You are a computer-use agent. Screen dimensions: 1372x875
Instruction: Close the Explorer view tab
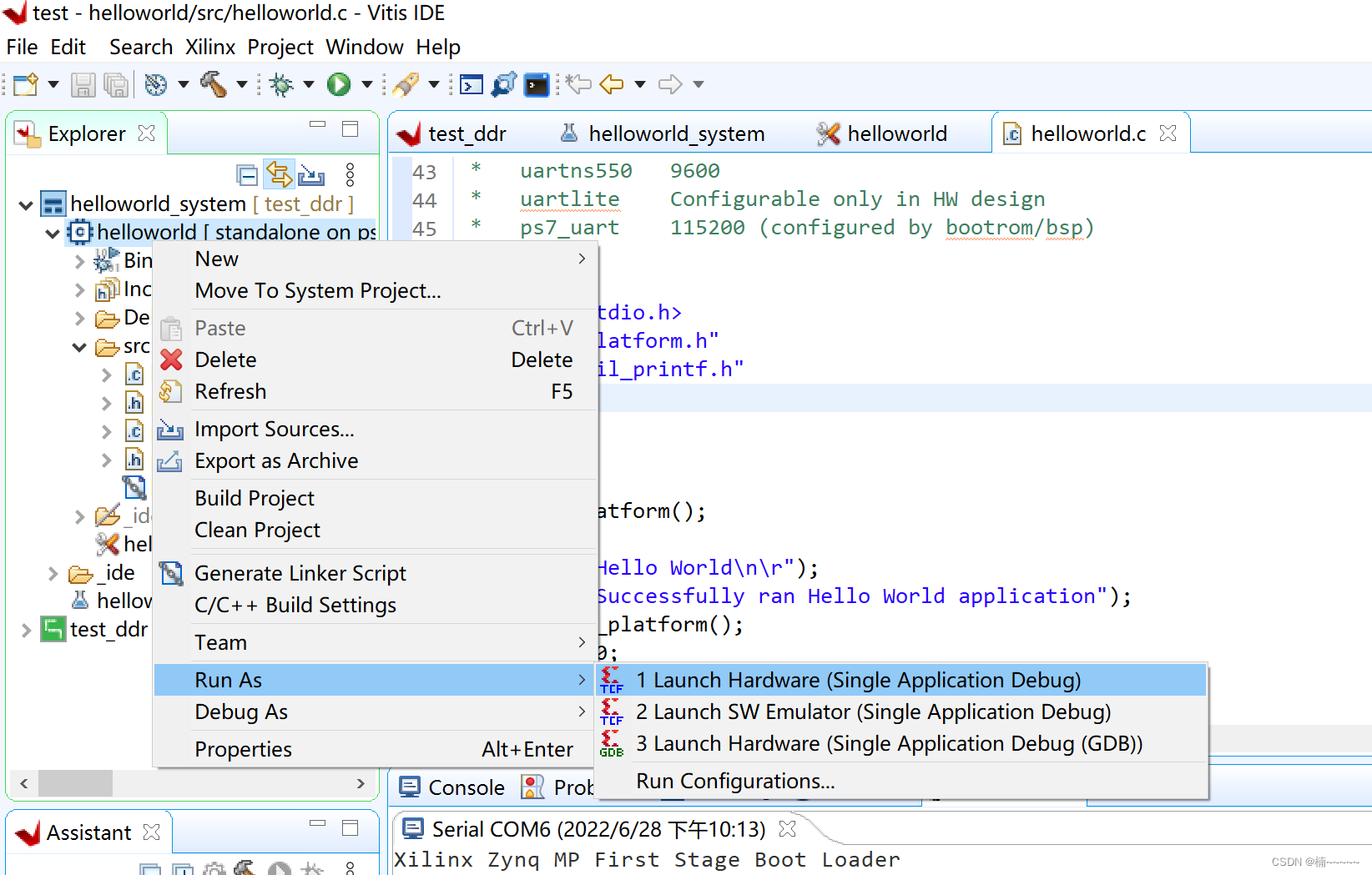tap(147, 133)
